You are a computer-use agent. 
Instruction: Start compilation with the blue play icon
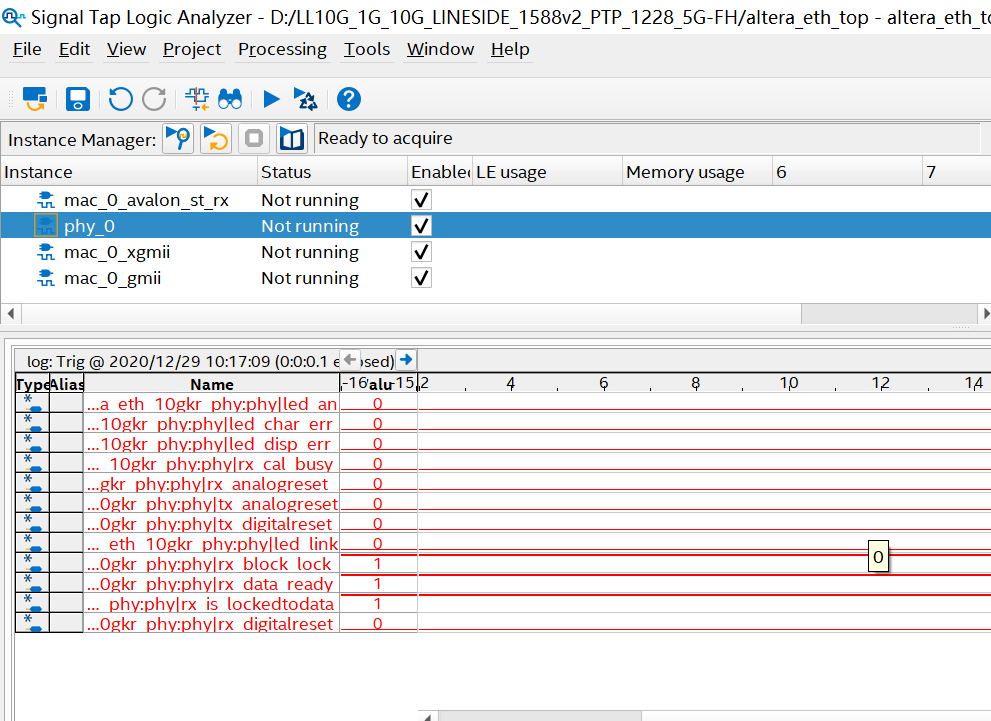tap(271, 99)
